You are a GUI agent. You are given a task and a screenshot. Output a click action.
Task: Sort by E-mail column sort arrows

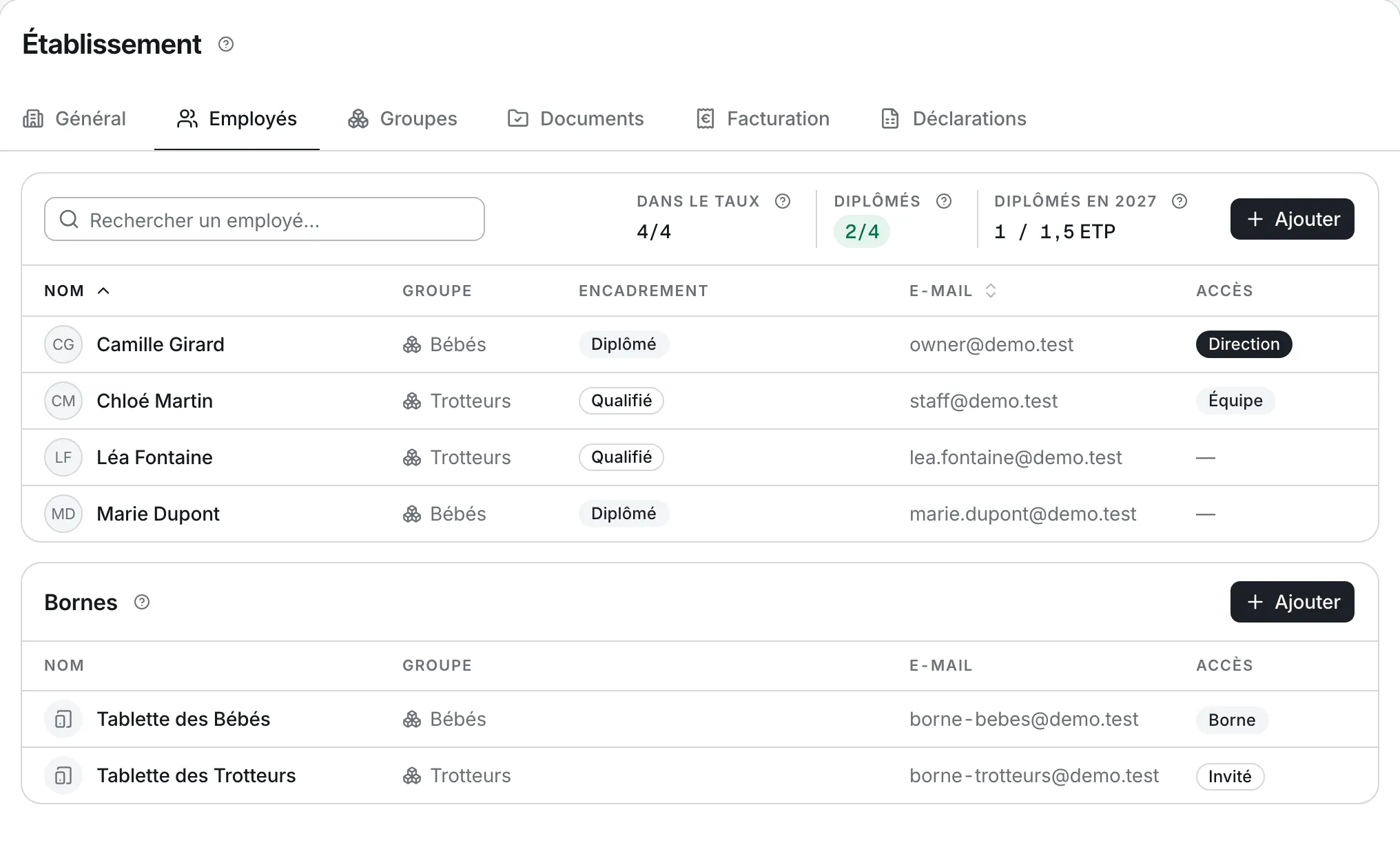pos(991,291)
